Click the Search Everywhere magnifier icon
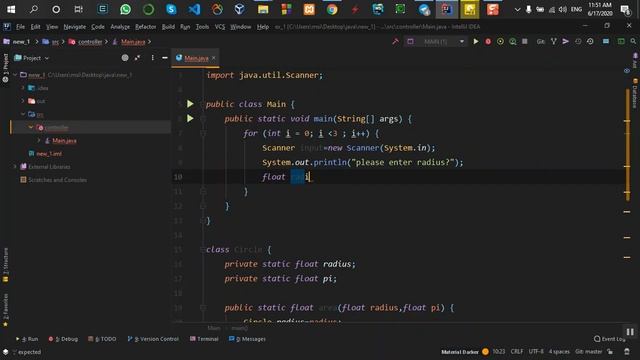 click(x=633, y=41)
